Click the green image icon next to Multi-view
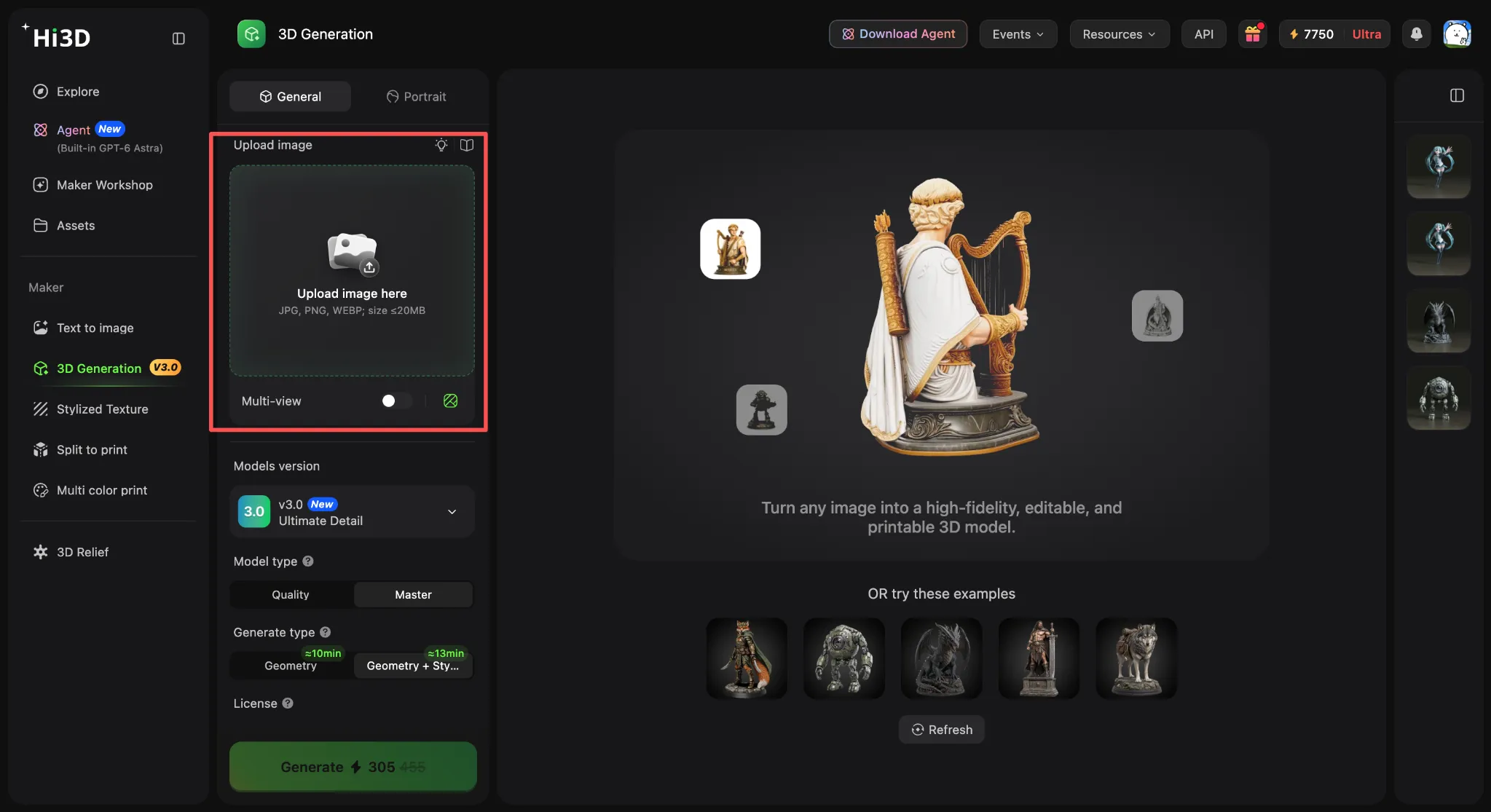 (451, 401)
